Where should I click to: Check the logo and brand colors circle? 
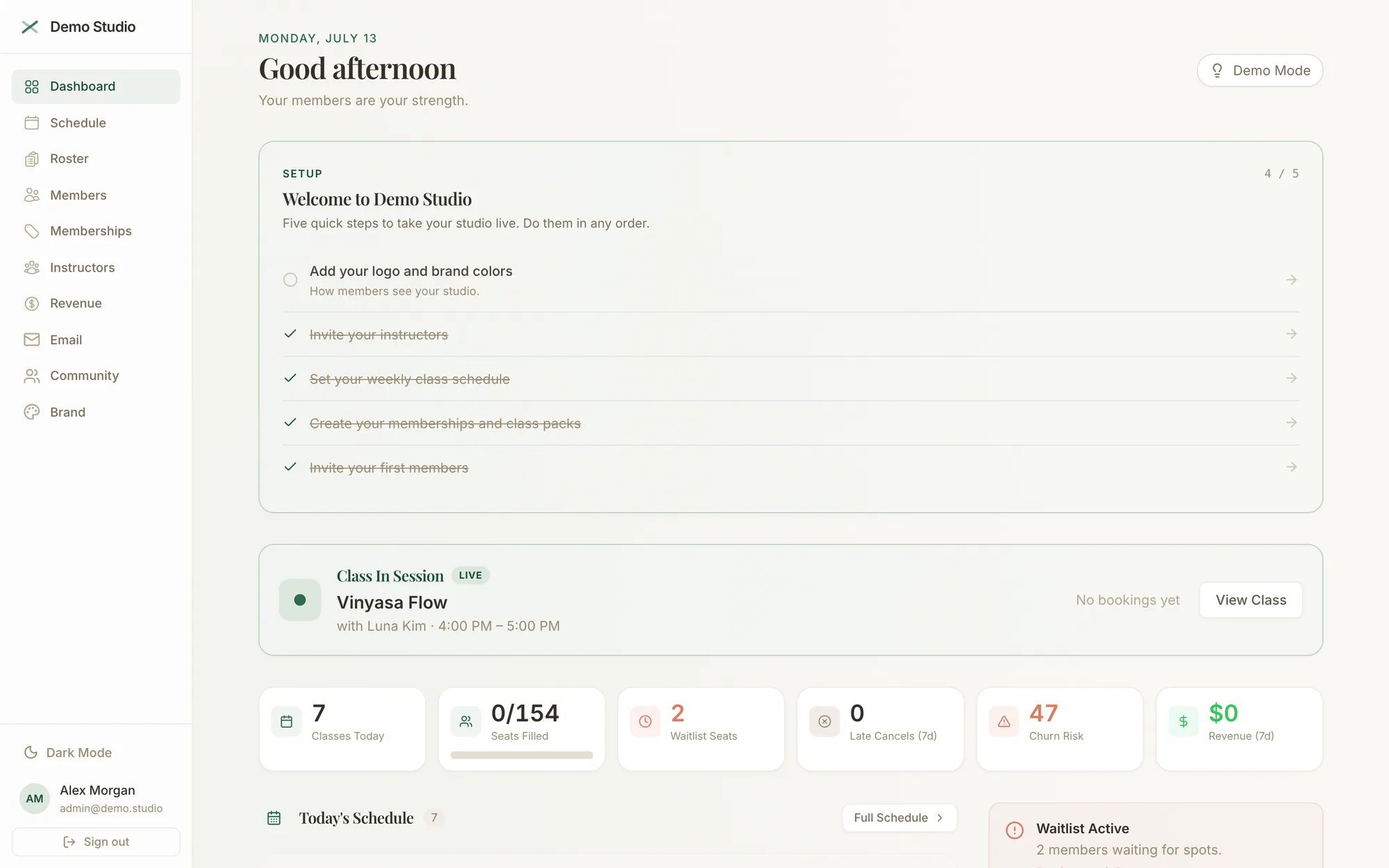290,280
